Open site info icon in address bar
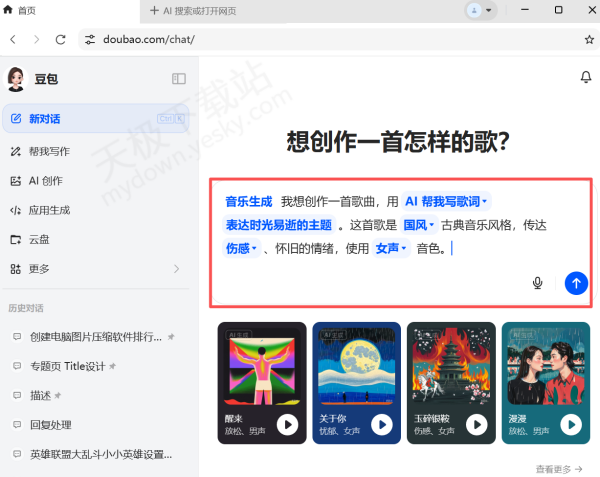Screen dimensions: 600x477 point(89,40)
